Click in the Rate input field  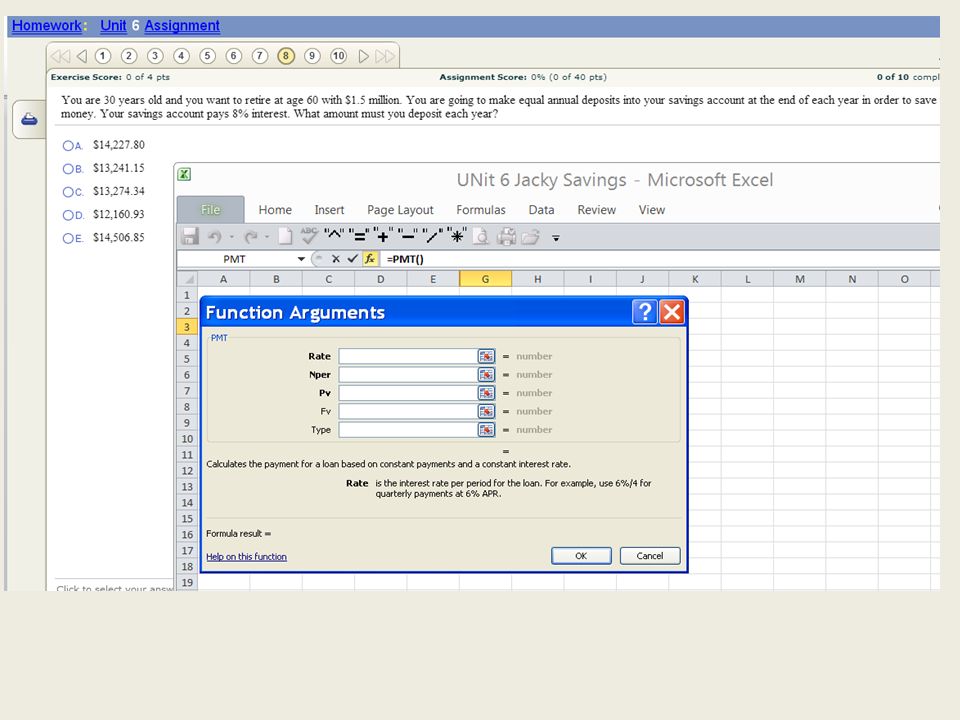pyautogui.click(x=408, y=356)
